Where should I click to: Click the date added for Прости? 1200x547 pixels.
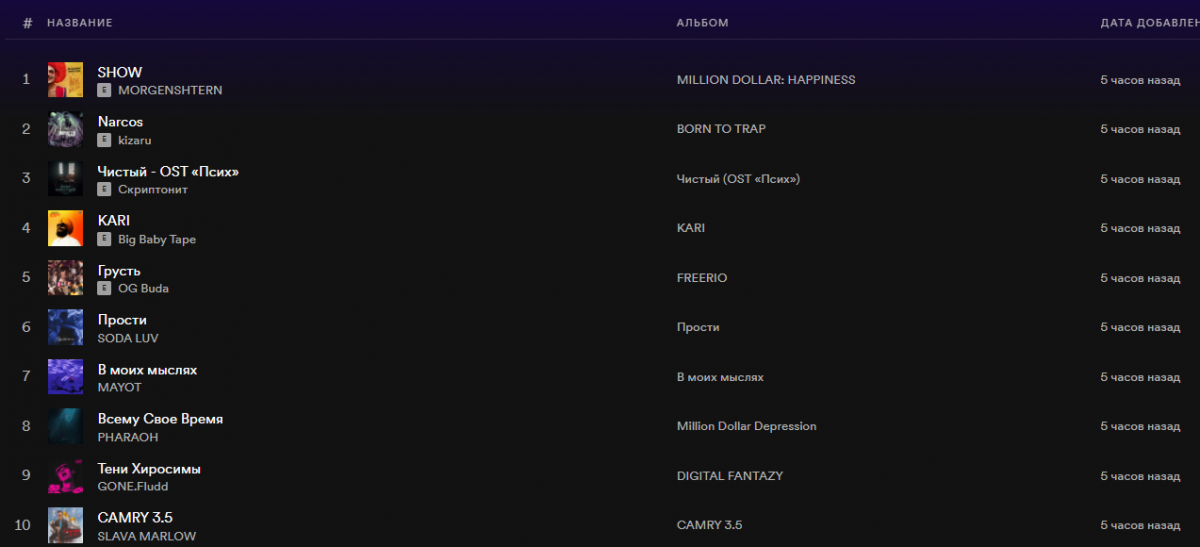pos(1141,327)
